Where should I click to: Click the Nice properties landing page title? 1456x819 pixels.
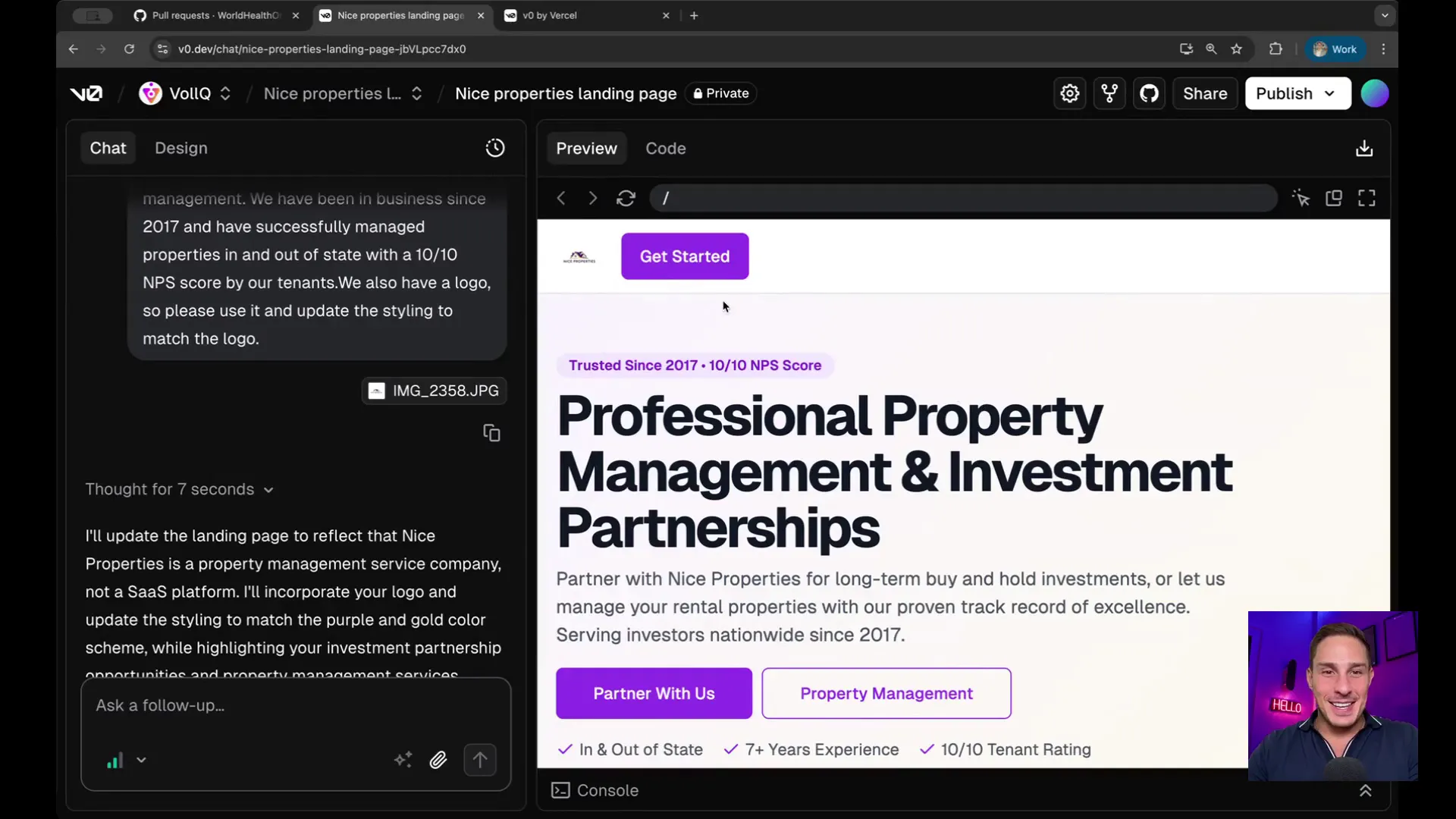point(566,93)
